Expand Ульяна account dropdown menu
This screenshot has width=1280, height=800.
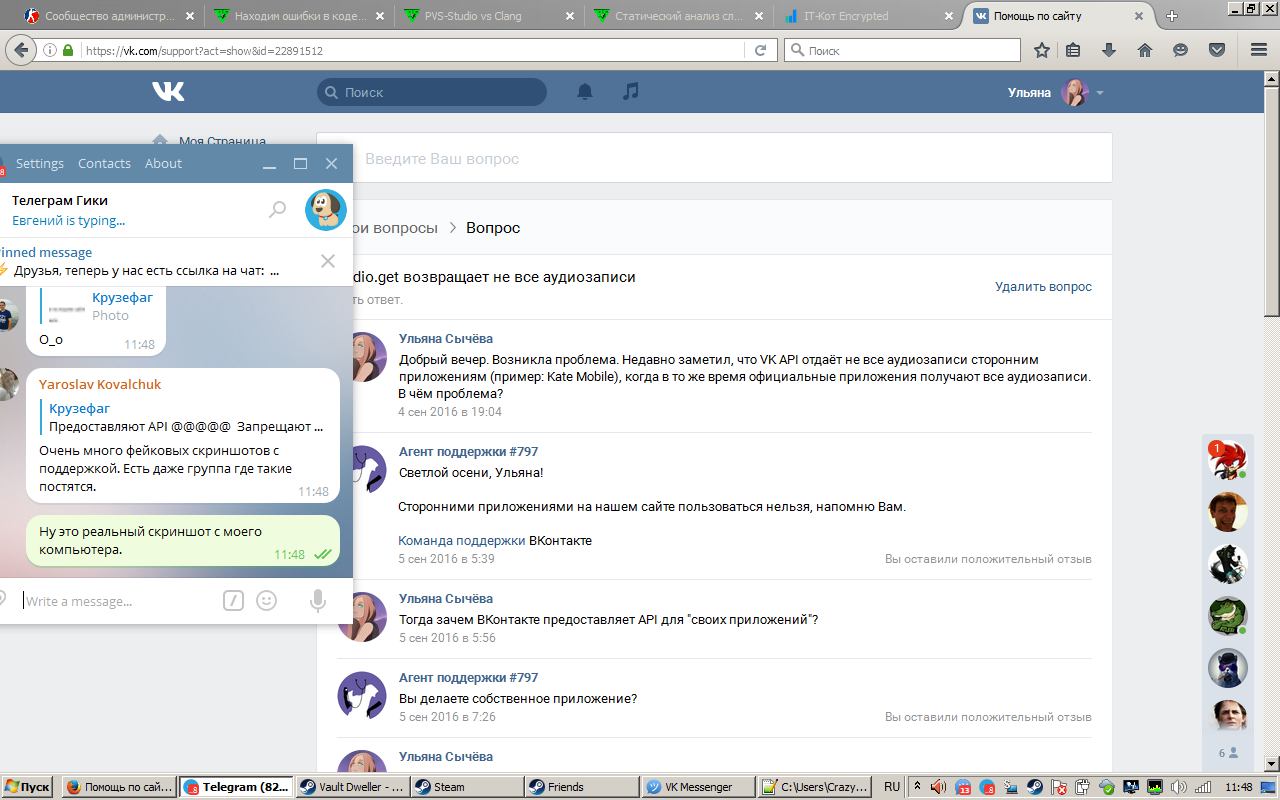[1100, 93]
